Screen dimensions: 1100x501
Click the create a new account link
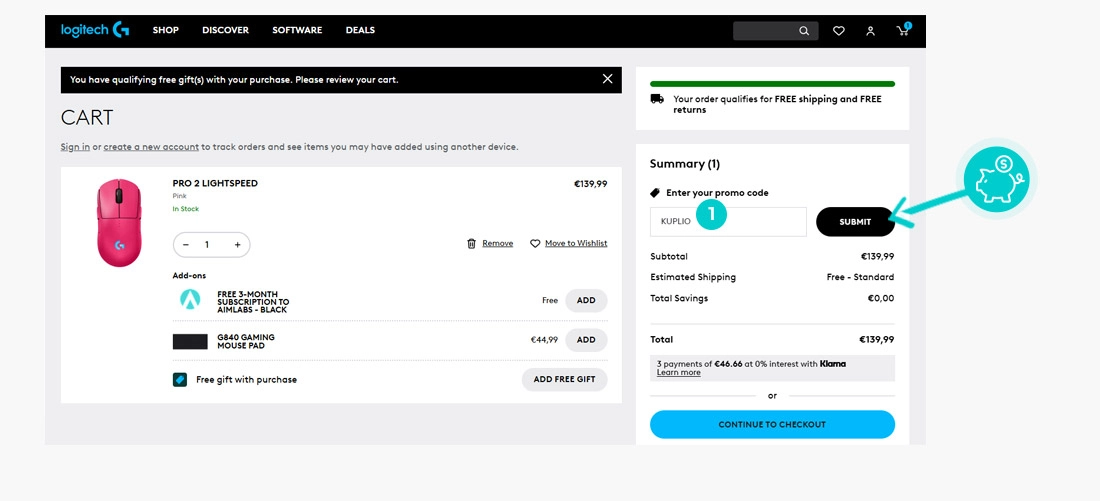click(x=151, y=147)
